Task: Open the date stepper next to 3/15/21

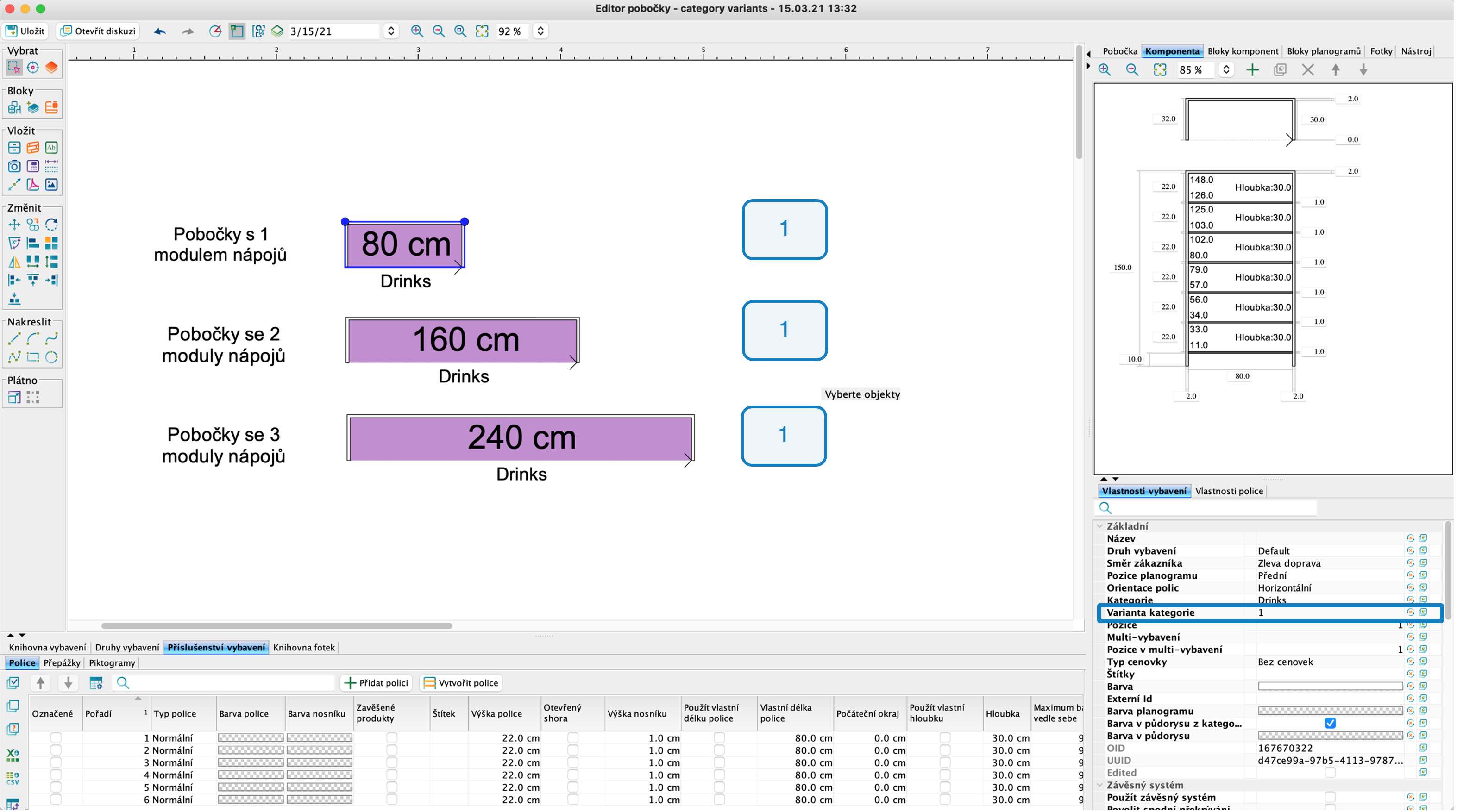Action: (x=391, y=31)
